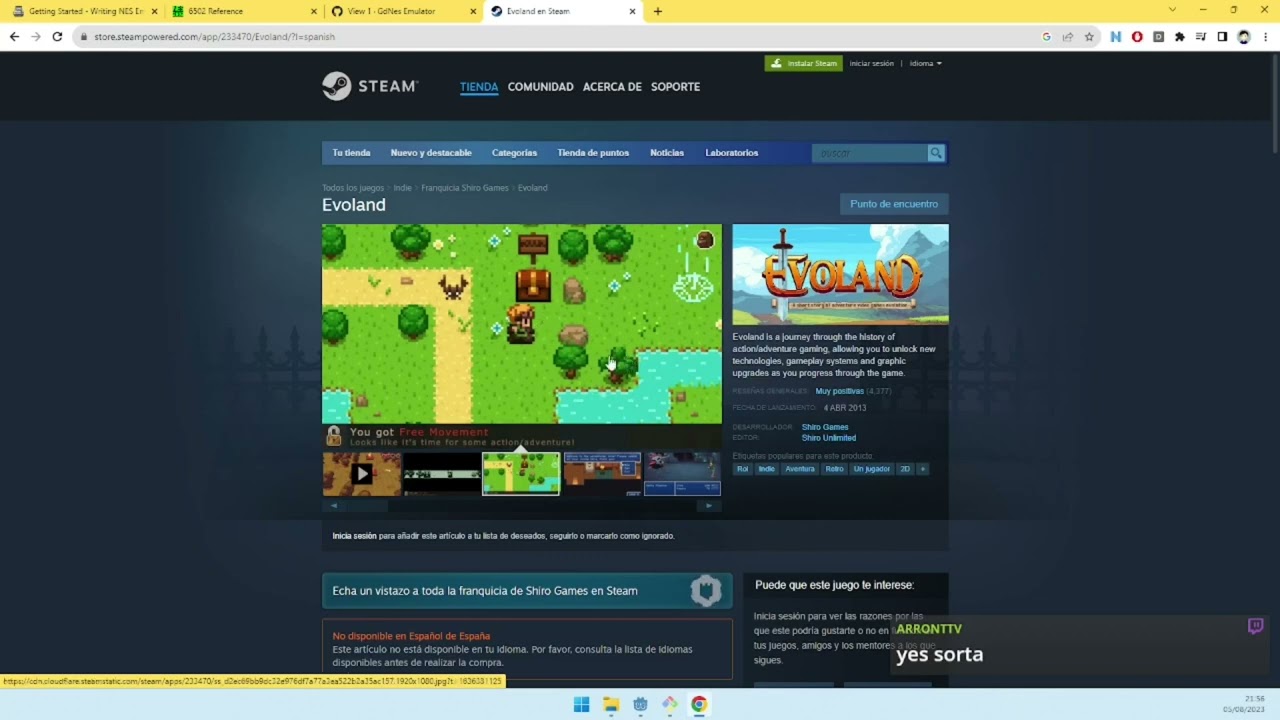Select the Aventura tag
The height and width of the screenshot is (720, 1280).
click(x=800, y=469)
